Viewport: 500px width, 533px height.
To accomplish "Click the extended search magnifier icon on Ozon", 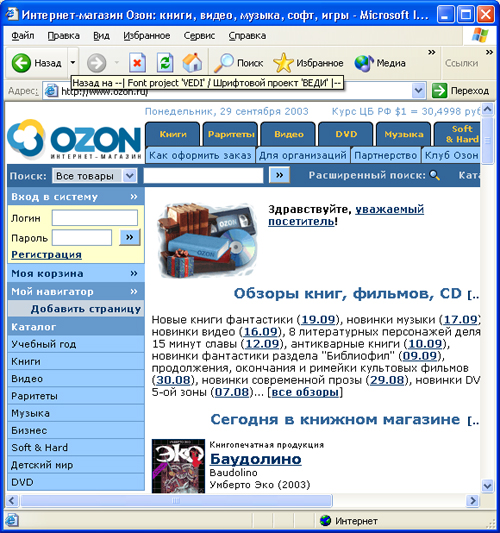I will pos(434,175).
